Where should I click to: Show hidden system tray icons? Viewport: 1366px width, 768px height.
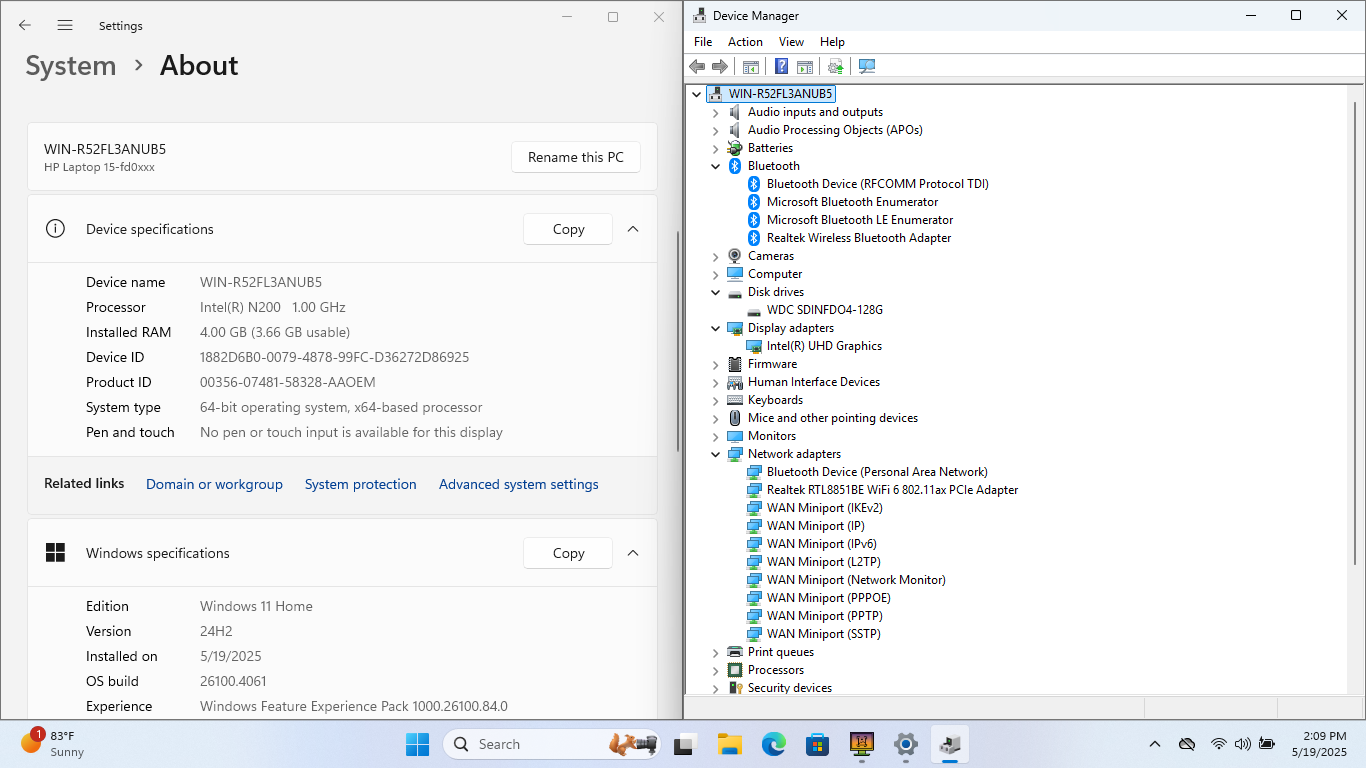point(1155,744)
